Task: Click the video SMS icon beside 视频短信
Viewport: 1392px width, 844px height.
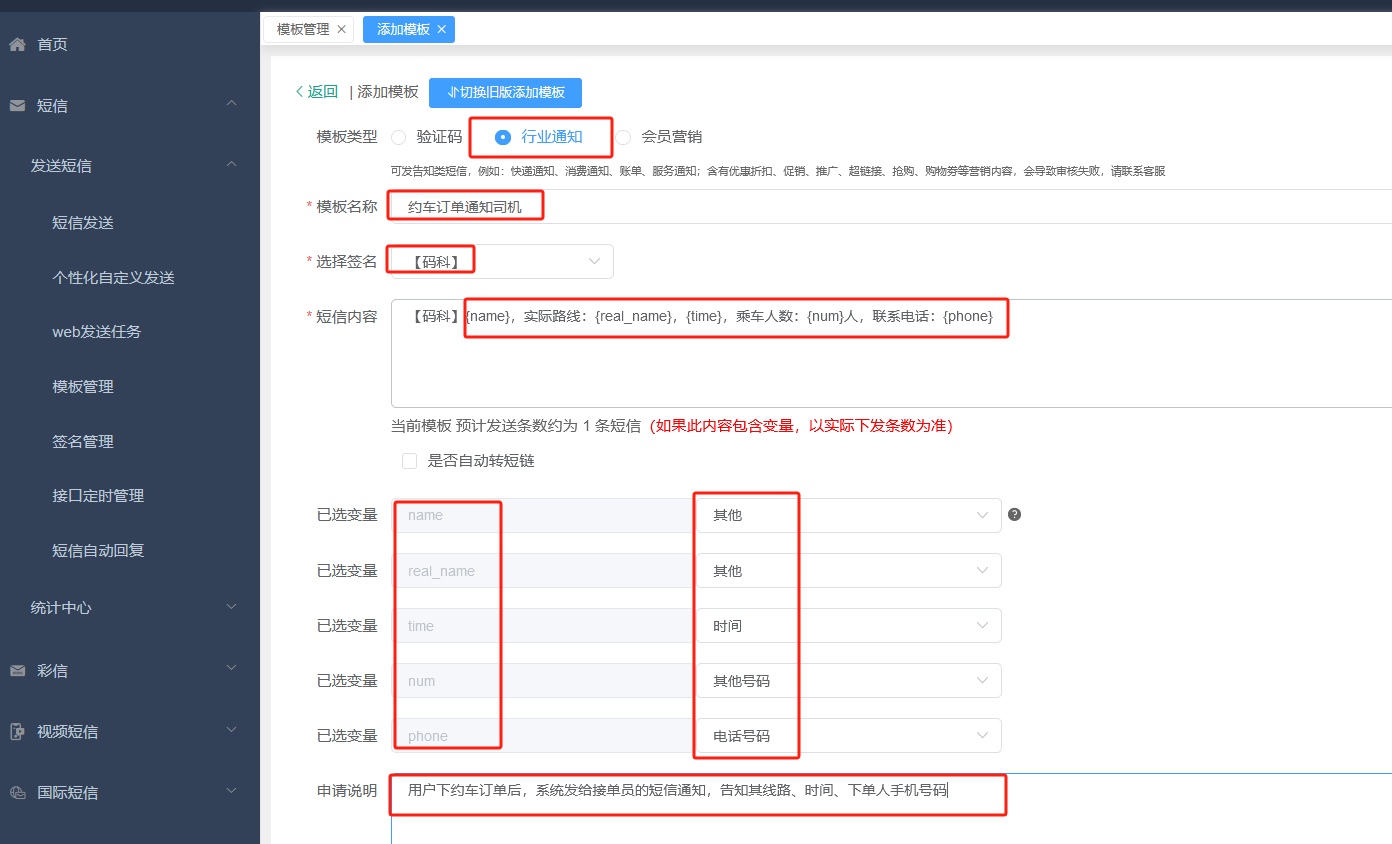Action: click(x=17, y=732)
